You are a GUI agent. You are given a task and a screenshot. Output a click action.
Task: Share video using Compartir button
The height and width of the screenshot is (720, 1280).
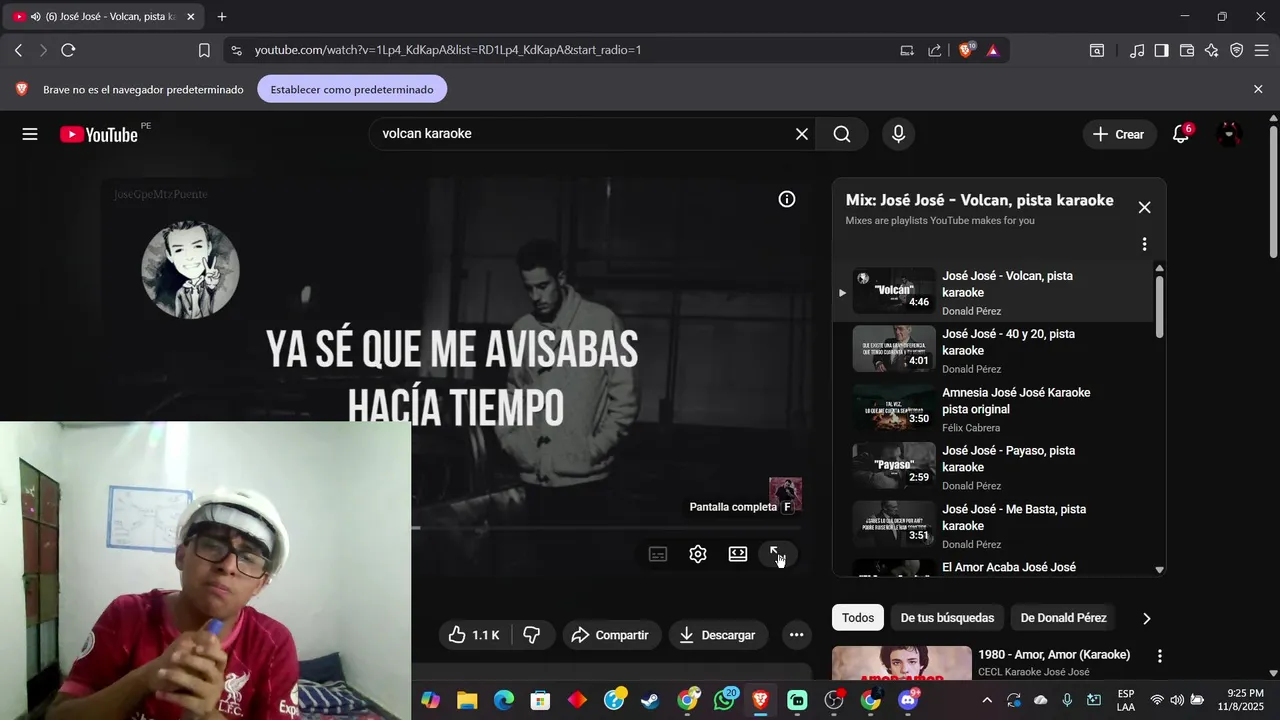610,635
